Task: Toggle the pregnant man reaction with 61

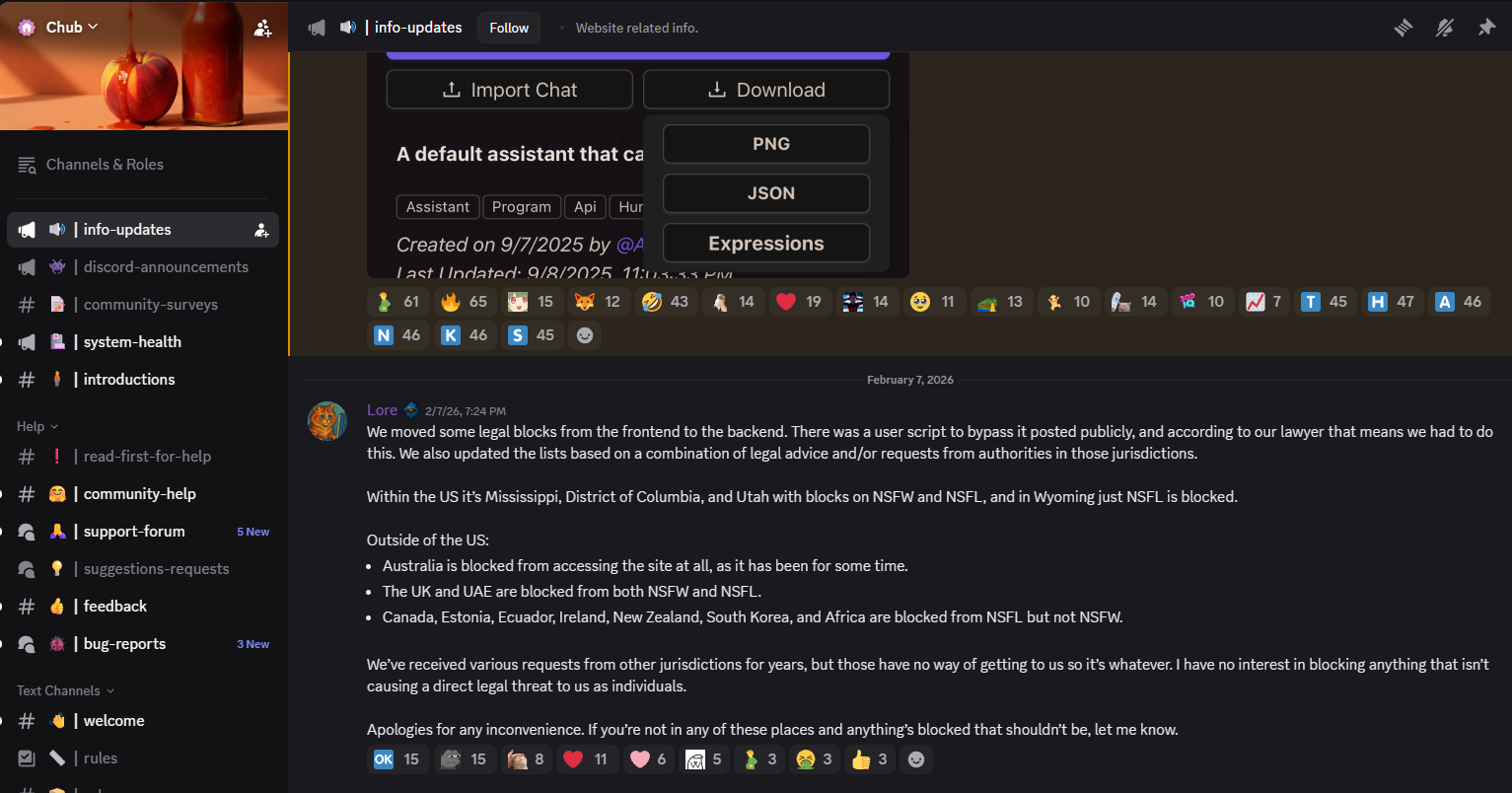Action: pos(398,302)
